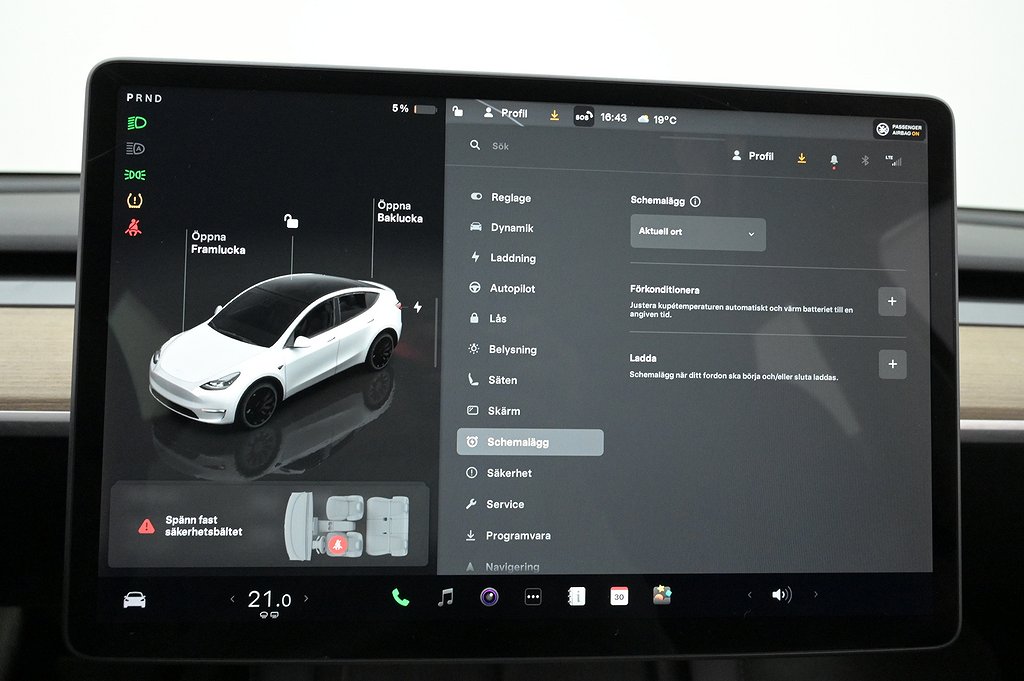Screen dimensions: 1024x681
Task: Open the calendar app icon
Action: pos(619,596)
